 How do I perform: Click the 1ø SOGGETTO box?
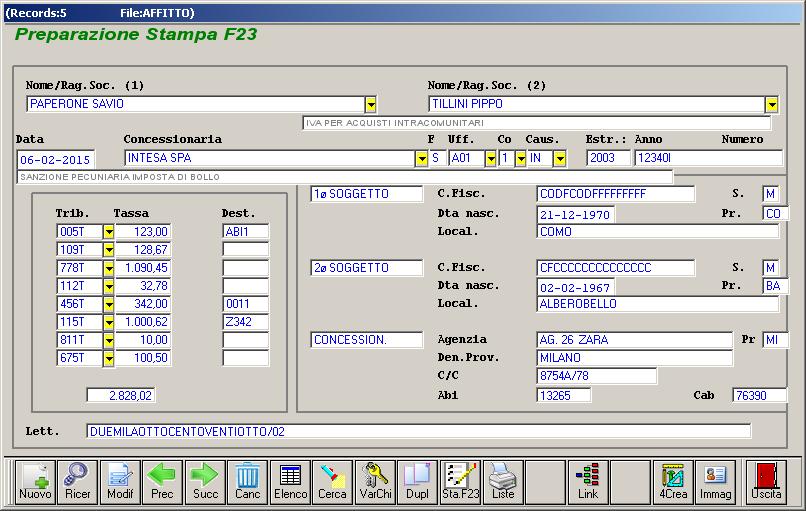pos(367,194)
